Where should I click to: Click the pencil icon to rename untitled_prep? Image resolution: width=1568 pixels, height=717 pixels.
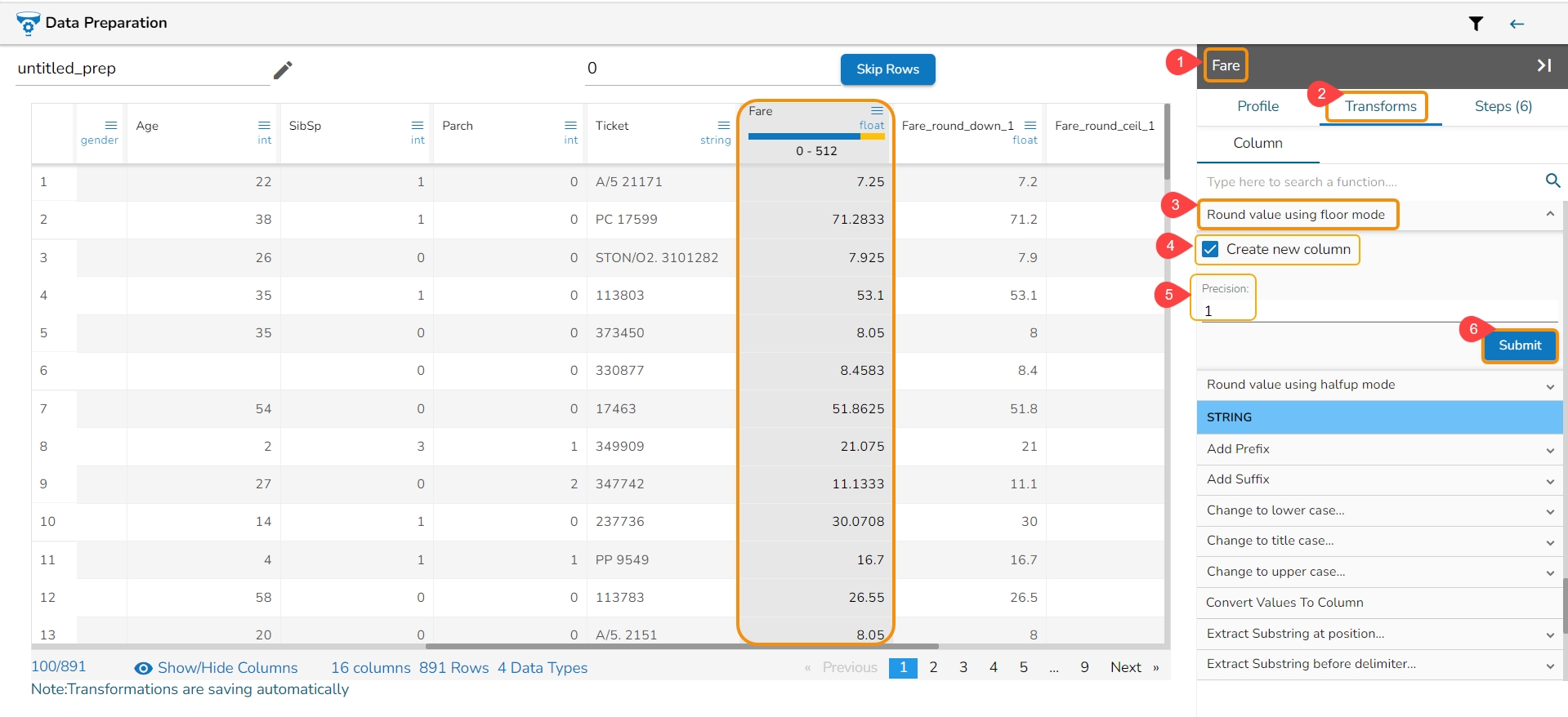point(283,70)
